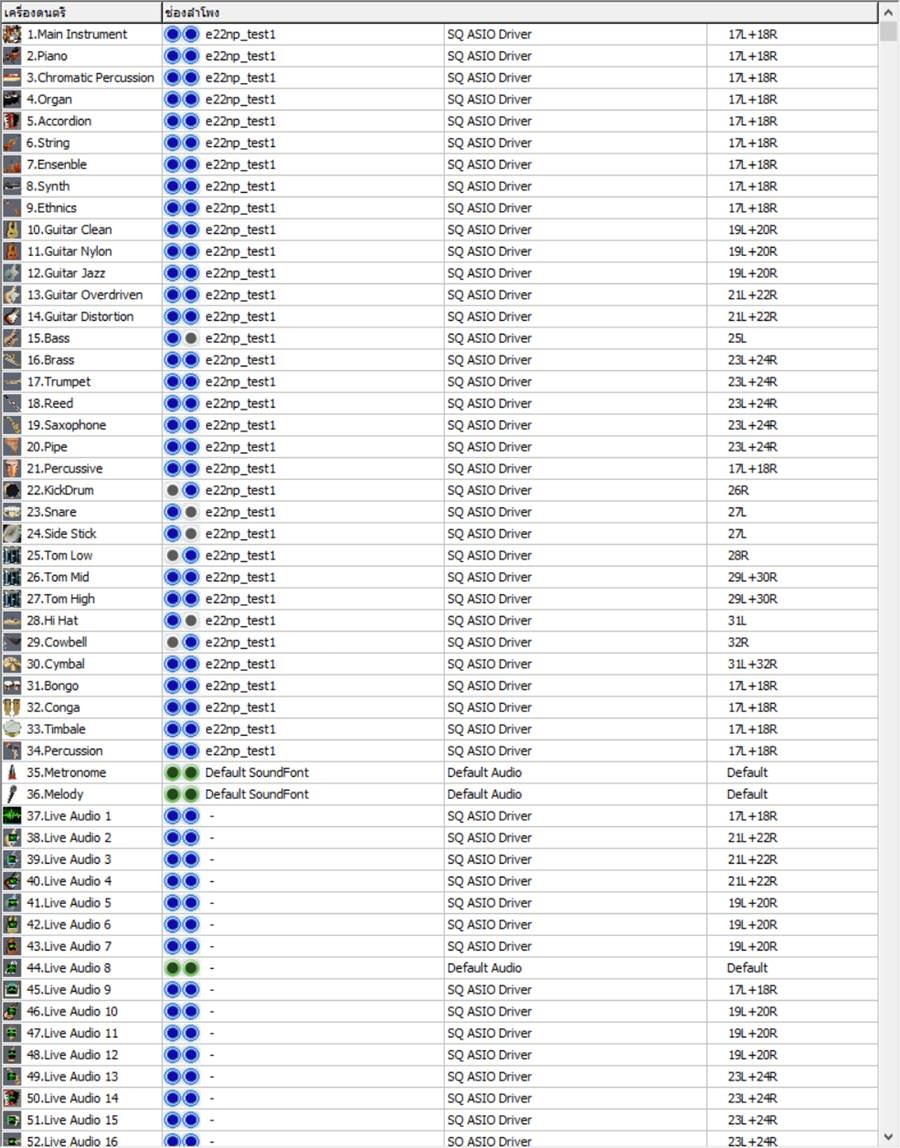This screenshot has width=900, height=1148.
Task: Select 25L output for Bass
Action: (x=737, y=338)
